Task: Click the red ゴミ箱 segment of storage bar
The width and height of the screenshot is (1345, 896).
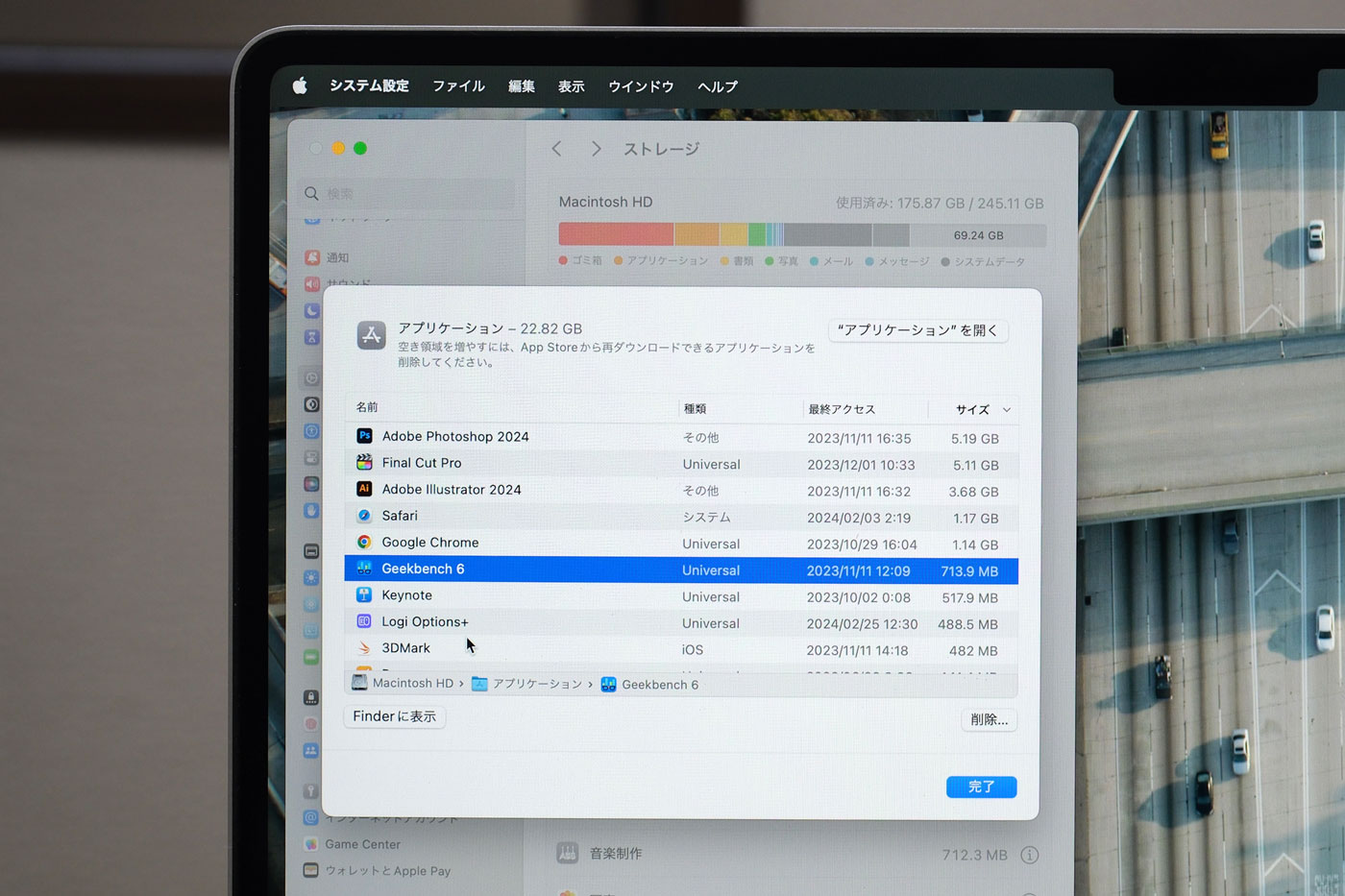Action: [x=616, y=234]
